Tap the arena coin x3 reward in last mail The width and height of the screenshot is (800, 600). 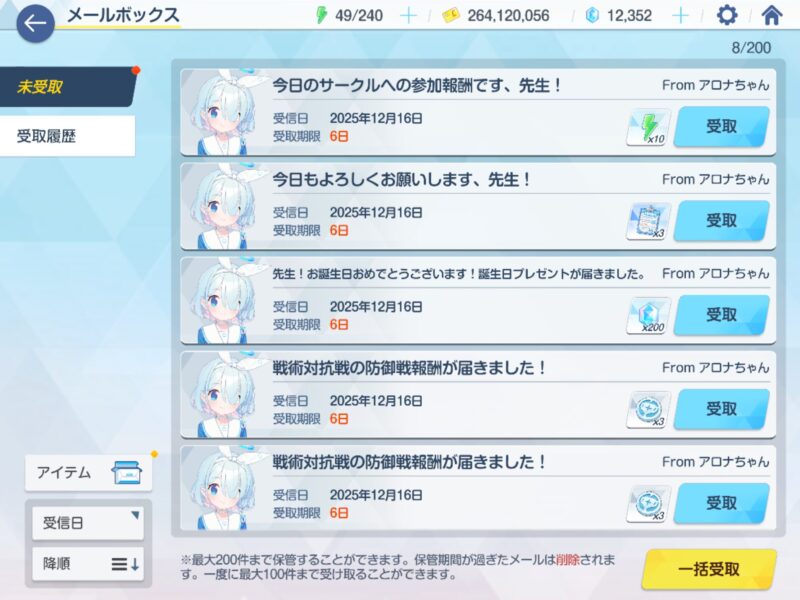coord(648,504)
